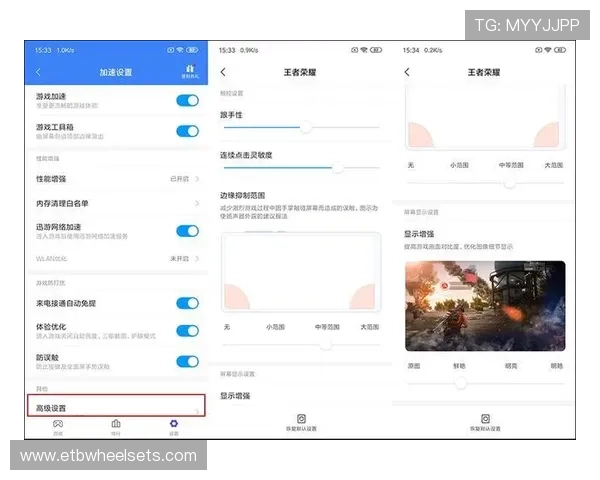
Task: Tap the 性能增强 label
Action: coord(51,179)
